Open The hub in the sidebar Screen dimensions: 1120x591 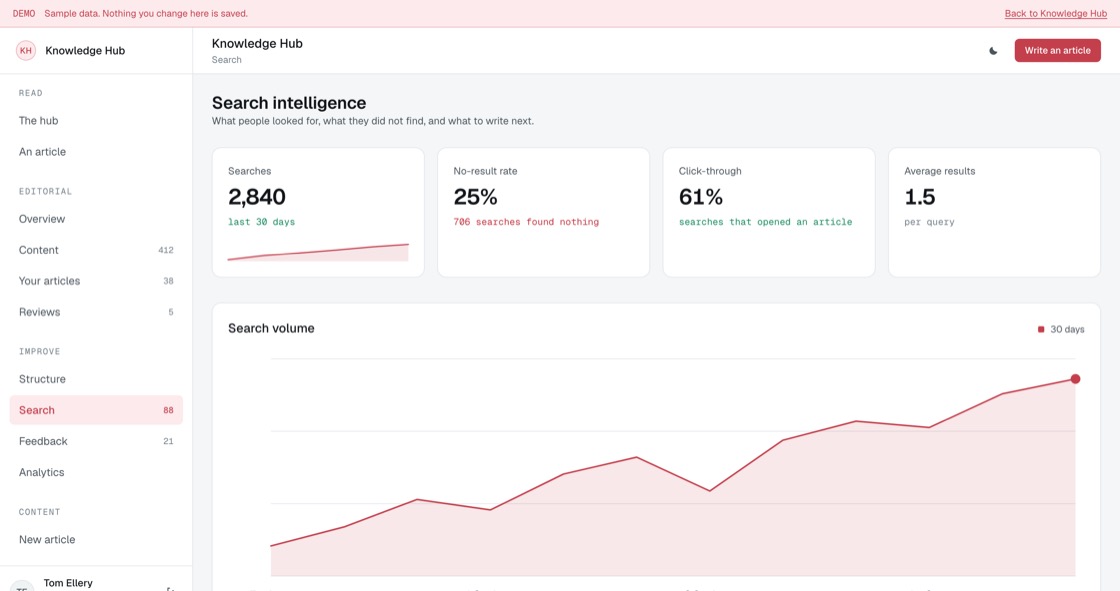coord(96,121)
